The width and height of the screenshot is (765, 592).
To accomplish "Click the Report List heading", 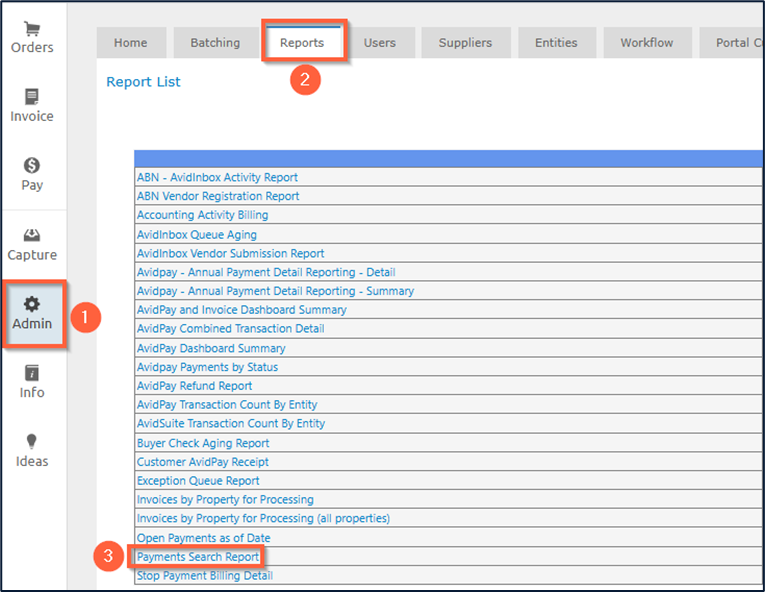I will [x=143, y=82].
